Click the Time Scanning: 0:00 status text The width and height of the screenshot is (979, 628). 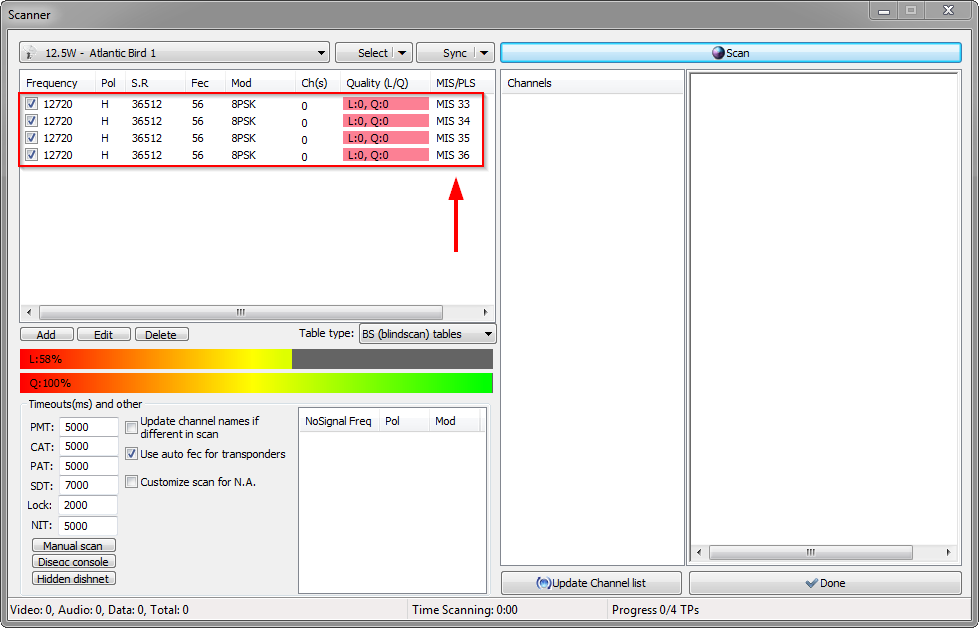point(465,610)
